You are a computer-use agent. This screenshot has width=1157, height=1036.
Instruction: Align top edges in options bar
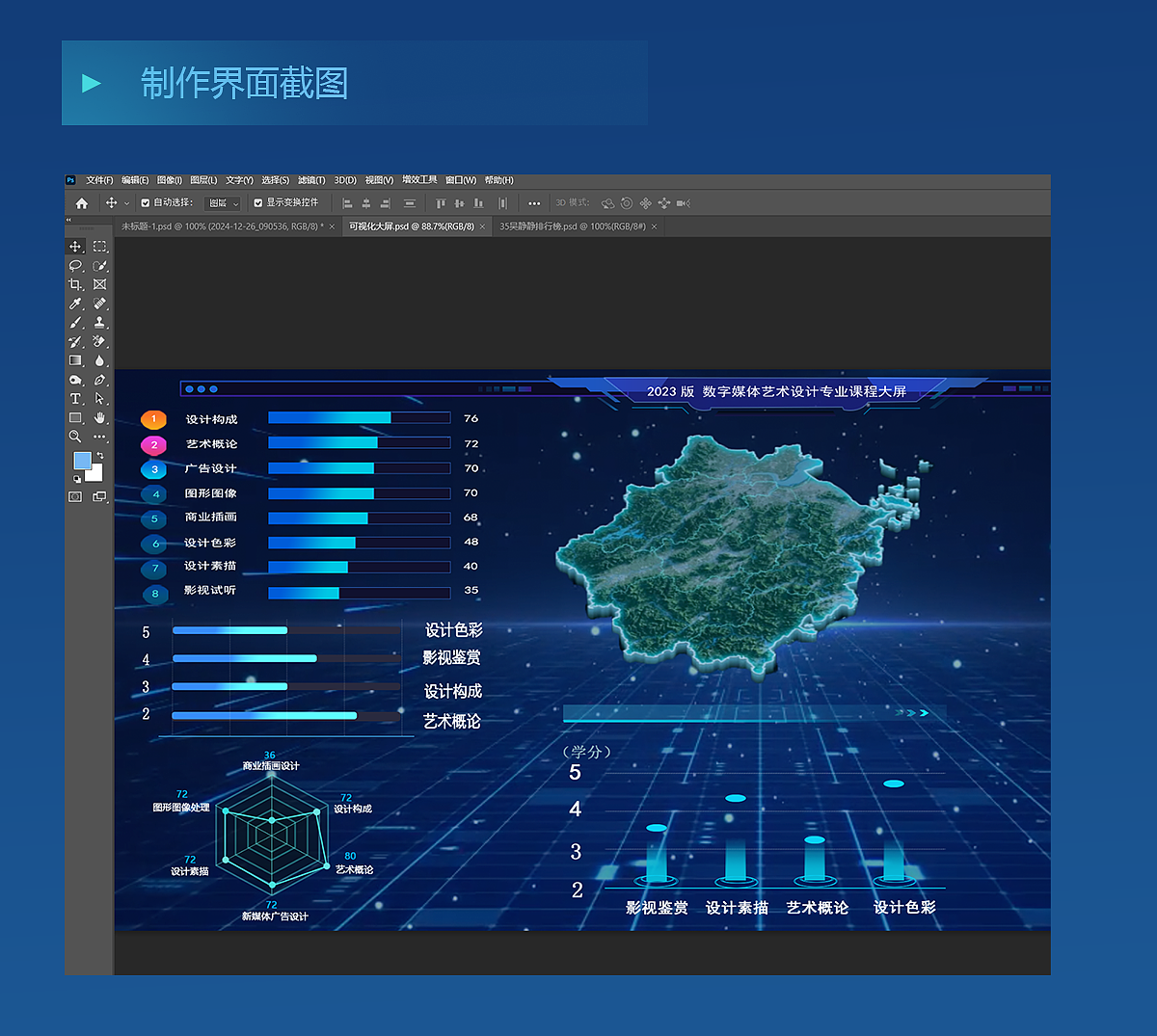click(x=441, y=203)
